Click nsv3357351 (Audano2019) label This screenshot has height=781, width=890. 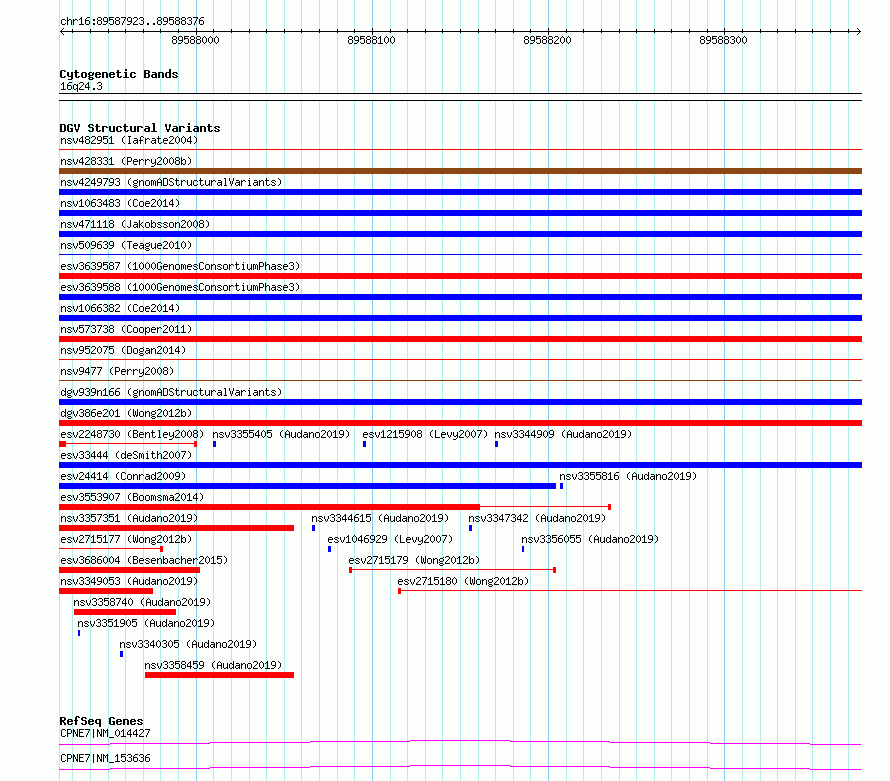click(129, 518)
